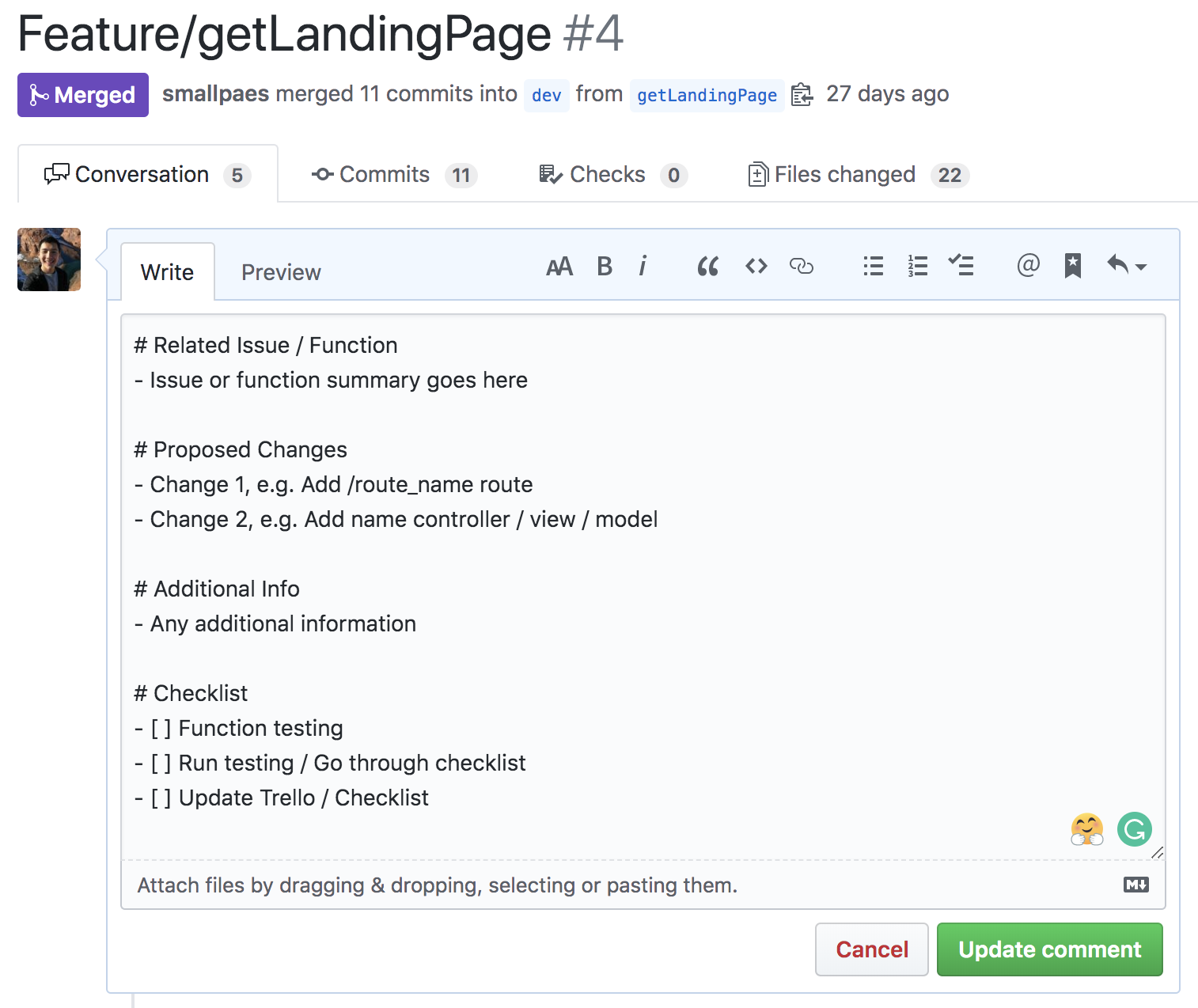The width and height of the screenshot is (1198, 1008).
Task: Click the '# Related Issue / Function' line
Action: point(266,345)
